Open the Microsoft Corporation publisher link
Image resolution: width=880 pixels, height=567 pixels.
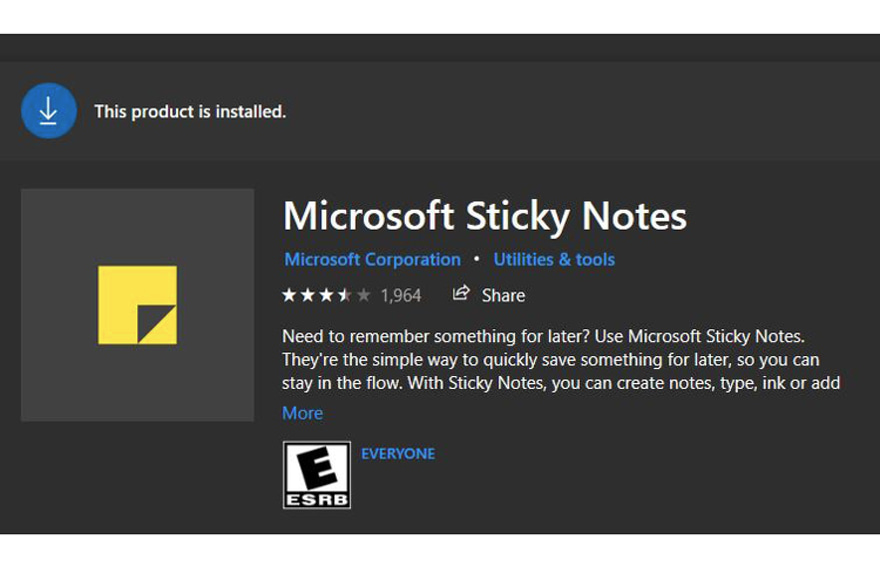tap(372, 259)
